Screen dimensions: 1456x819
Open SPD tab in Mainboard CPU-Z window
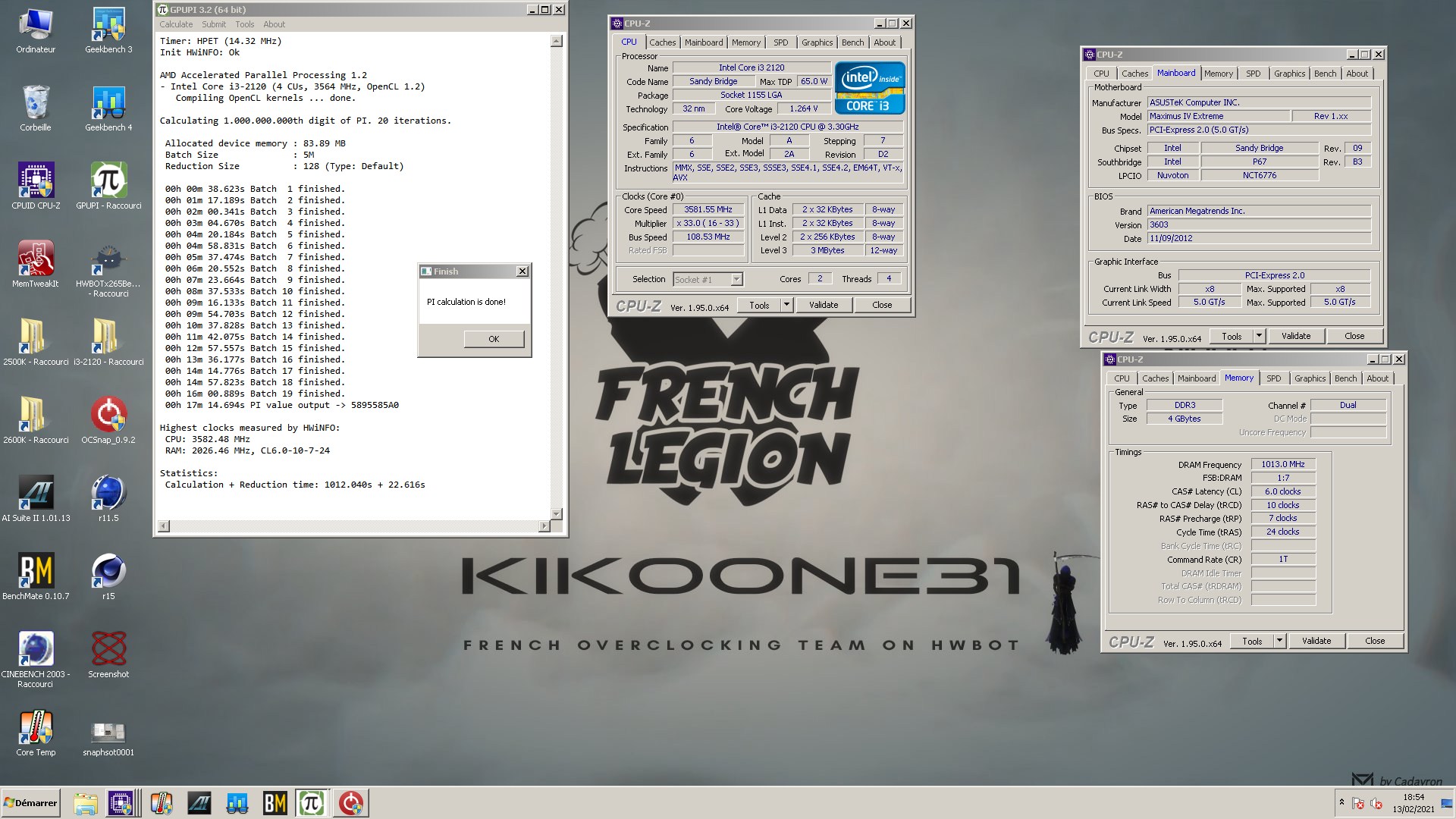coord(1253,74)
